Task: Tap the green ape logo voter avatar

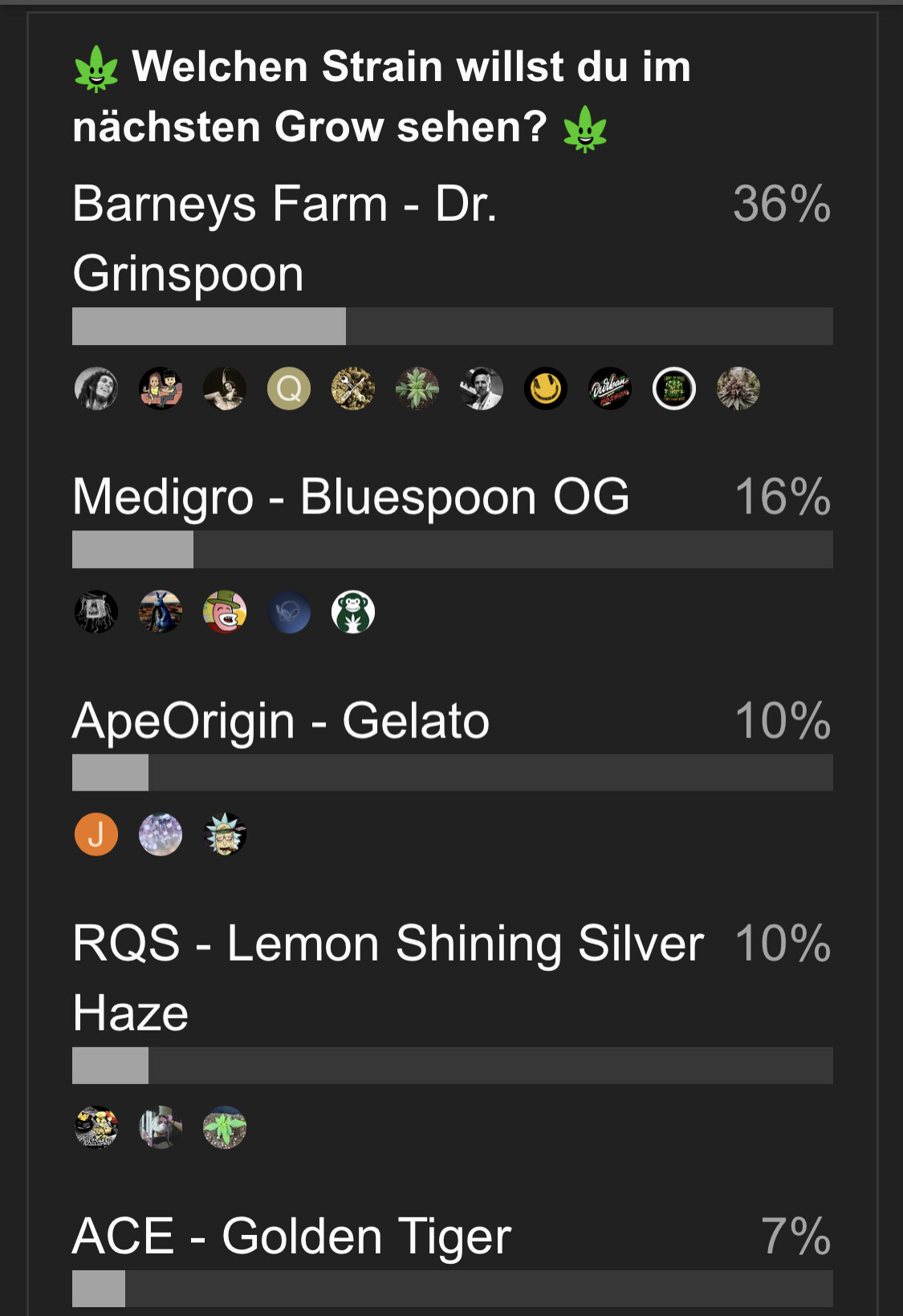Action: click(353, 612)
